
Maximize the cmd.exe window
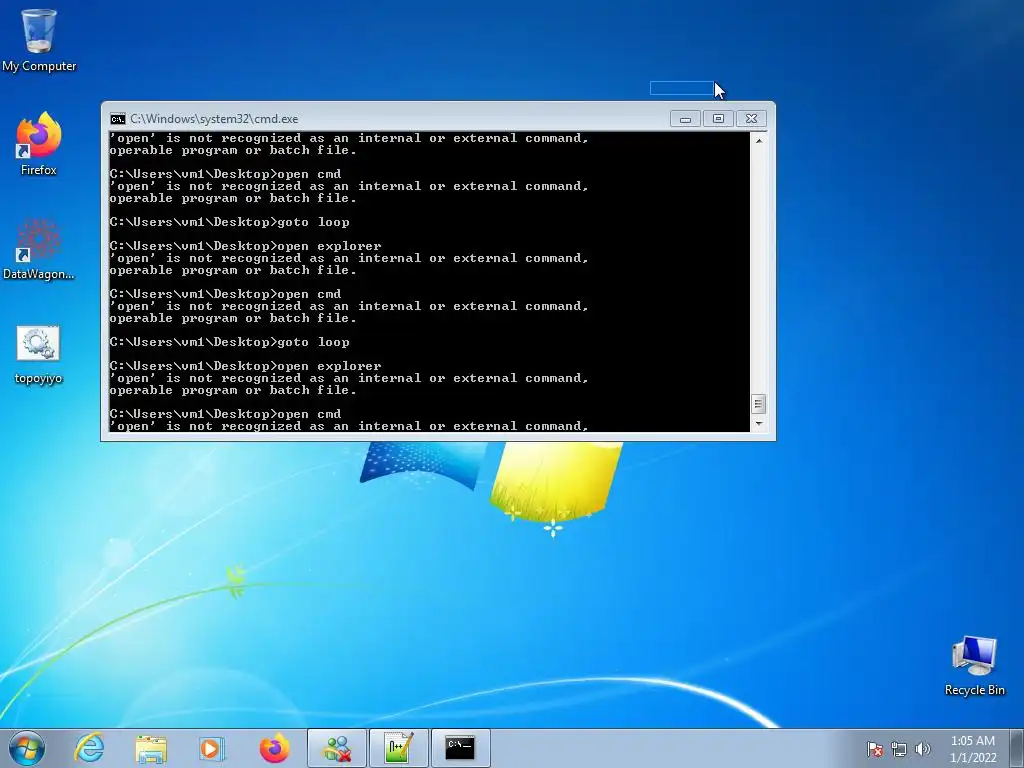pyautogui.click(x=718, y=119)
